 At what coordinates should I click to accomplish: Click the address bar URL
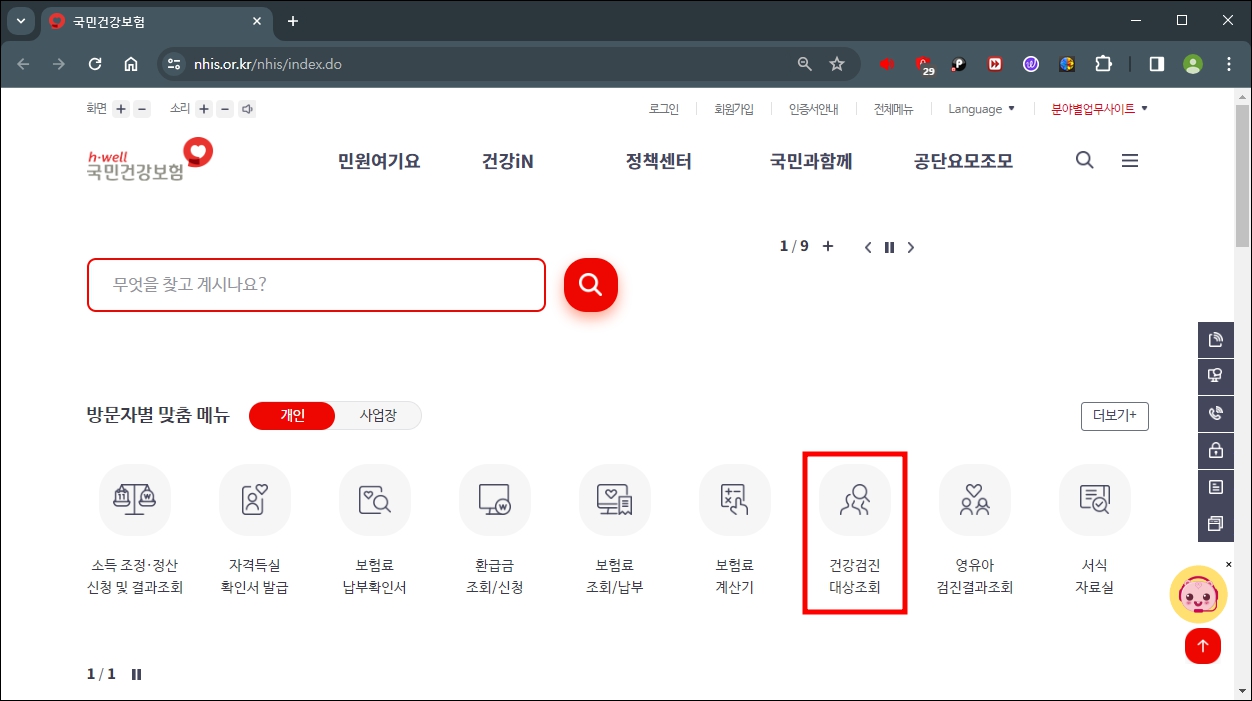[268, 64]
